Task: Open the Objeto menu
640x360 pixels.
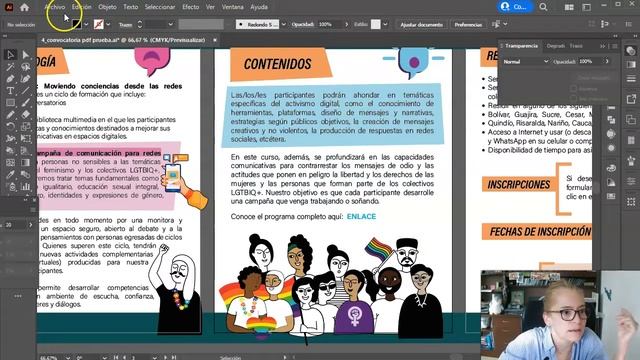Action: [107, 7]
